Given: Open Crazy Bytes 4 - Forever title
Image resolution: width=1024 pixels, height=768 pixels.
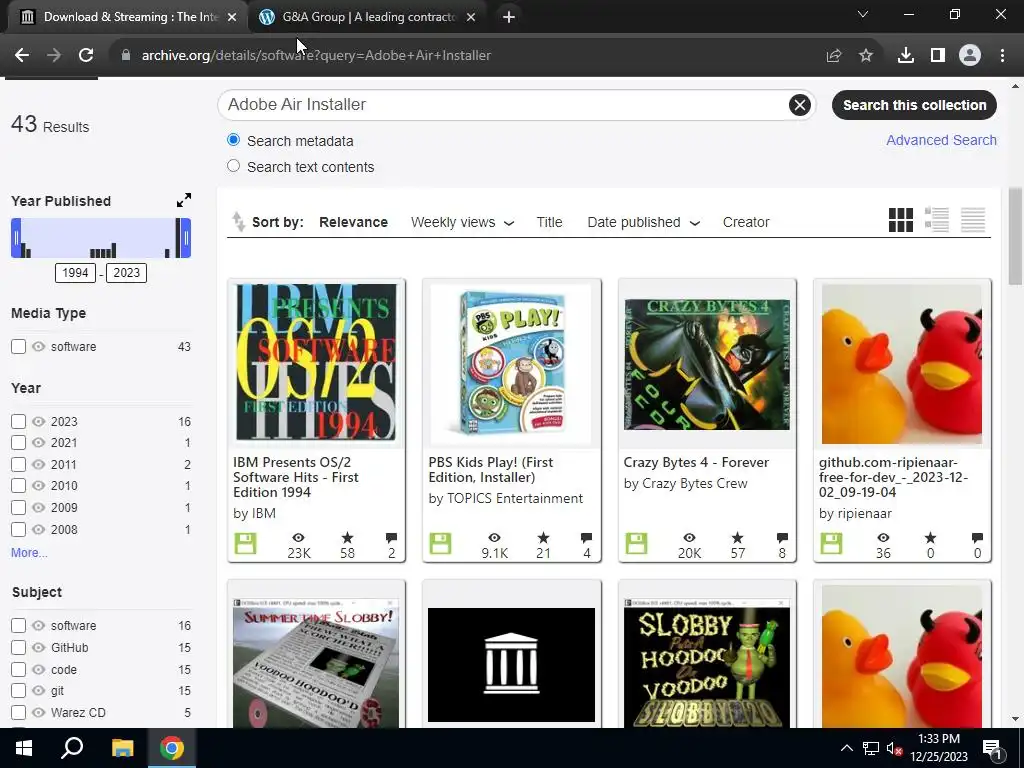Looking at the screenshot, I should pos(696,462).
